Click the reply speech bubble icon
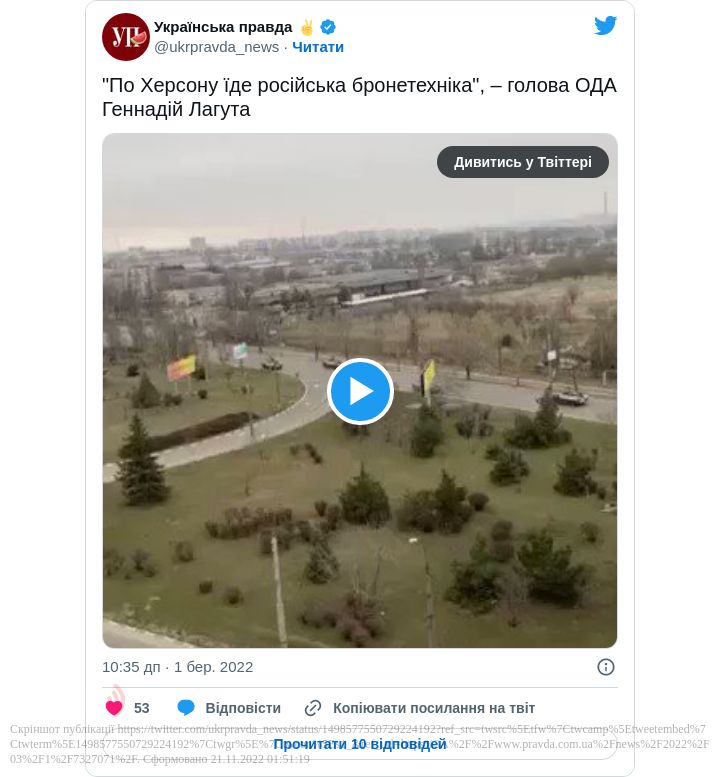This screenshot has height=777, width=720. tap(186, 708)
